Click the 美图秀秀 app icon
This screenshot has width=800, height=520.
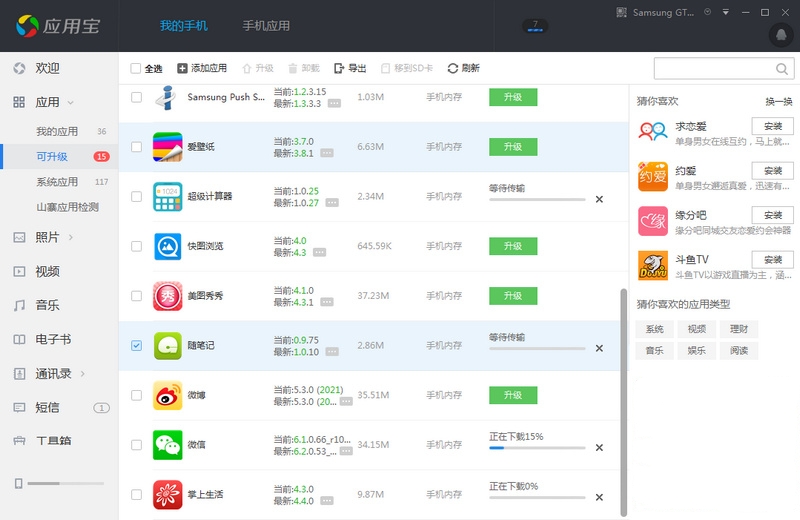tap(167, 296)
